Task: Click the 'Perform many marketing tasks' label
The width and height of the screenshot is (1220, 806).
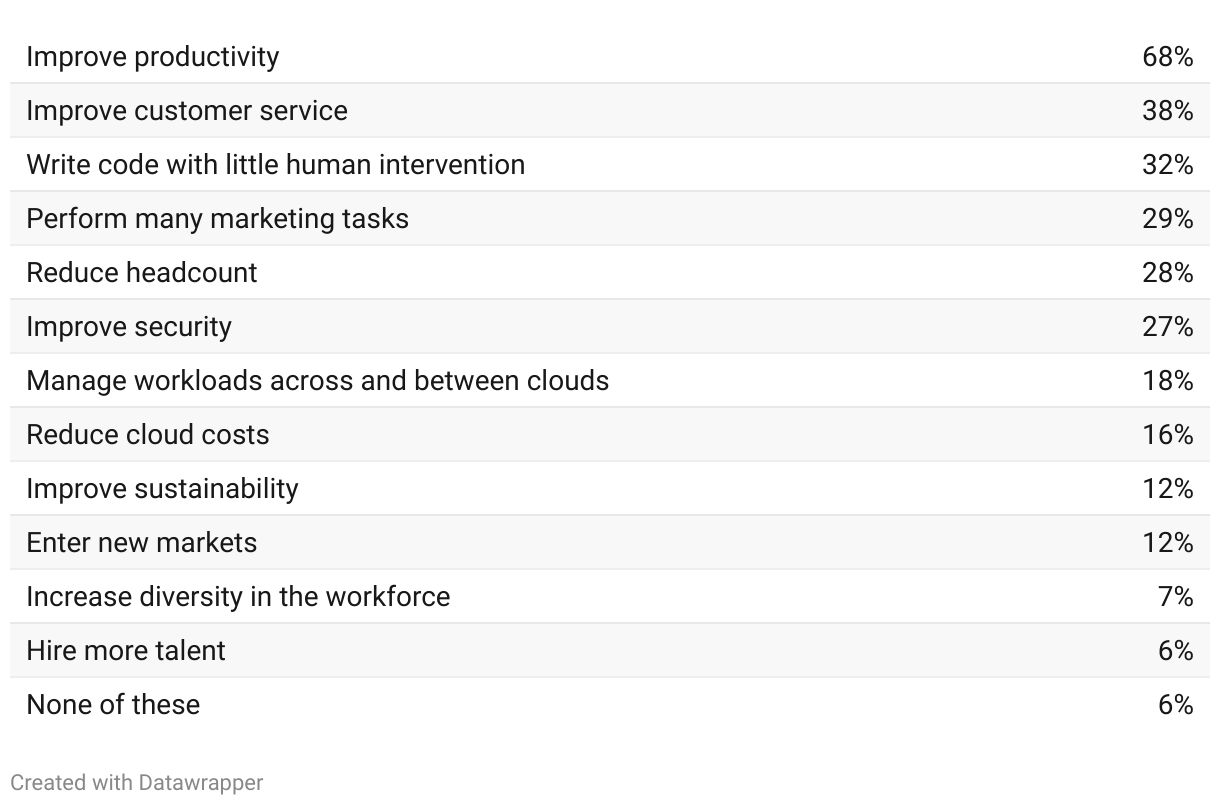Action: tap(217, 219)
